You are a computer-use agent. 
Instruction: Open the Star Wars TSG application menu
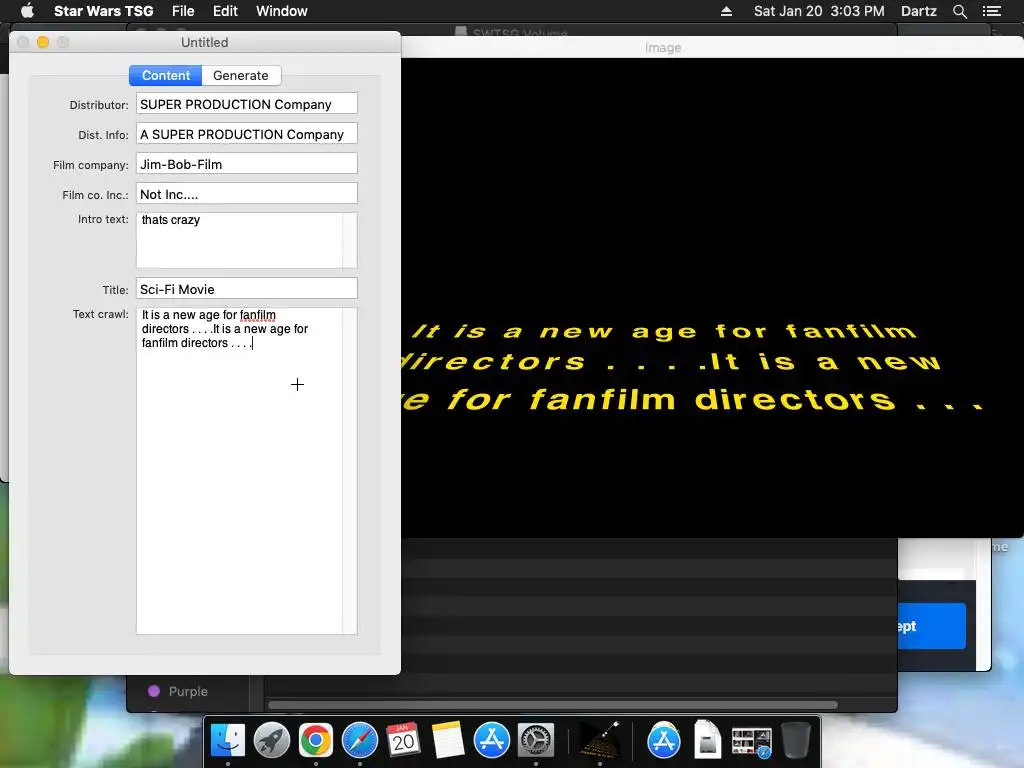click(103, 11)
